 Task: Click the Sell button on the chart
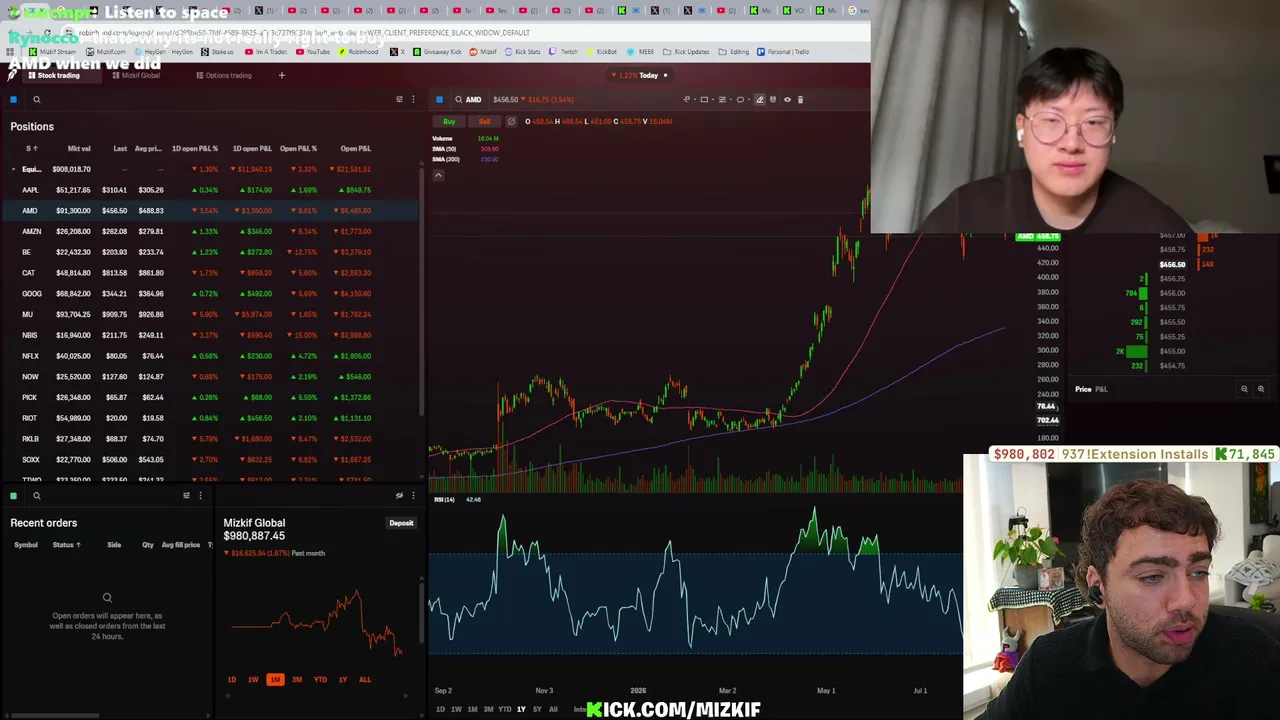point(484,121)
